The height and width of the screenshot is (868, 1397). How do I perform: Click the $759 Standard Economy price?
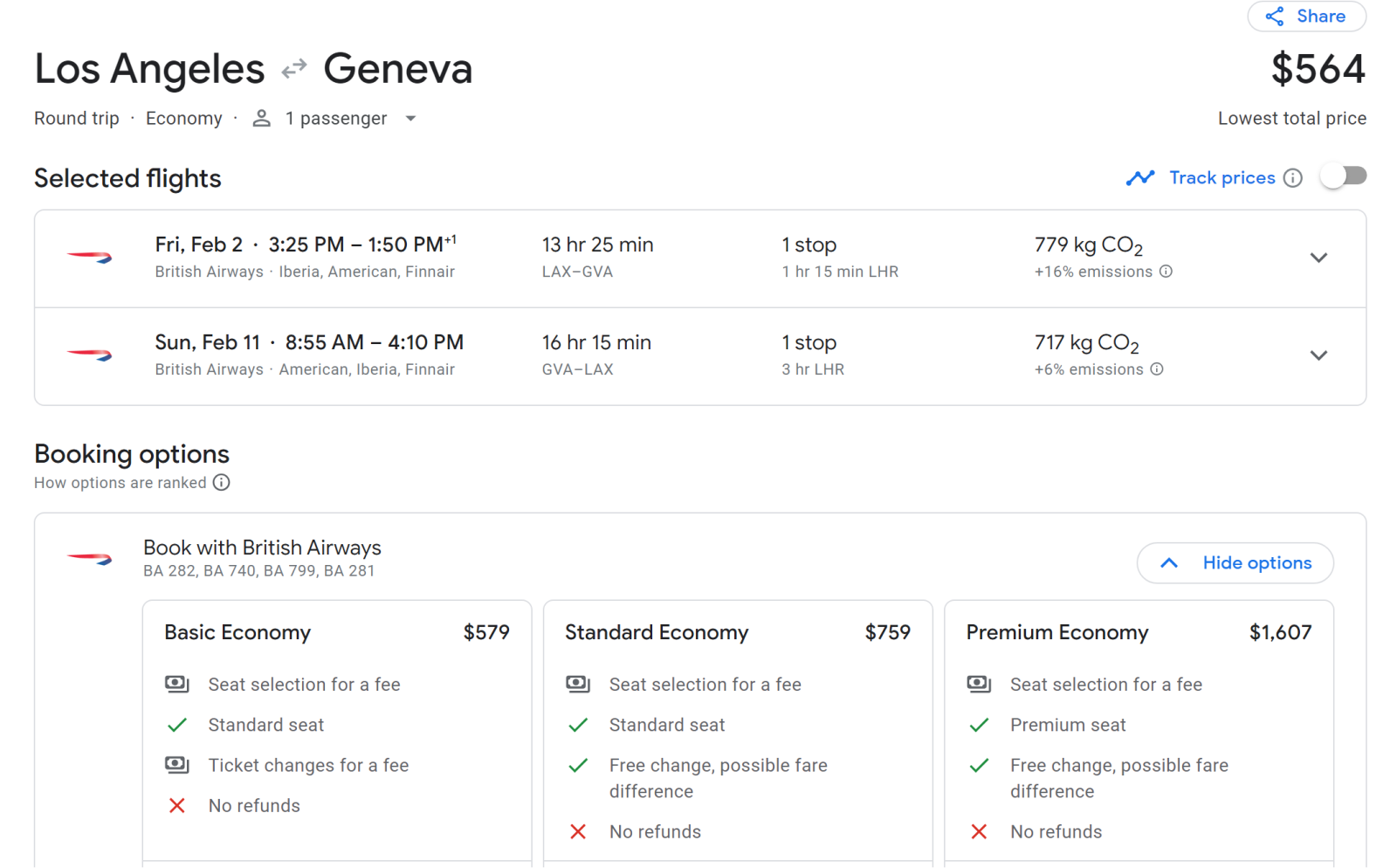click(887, 632)
